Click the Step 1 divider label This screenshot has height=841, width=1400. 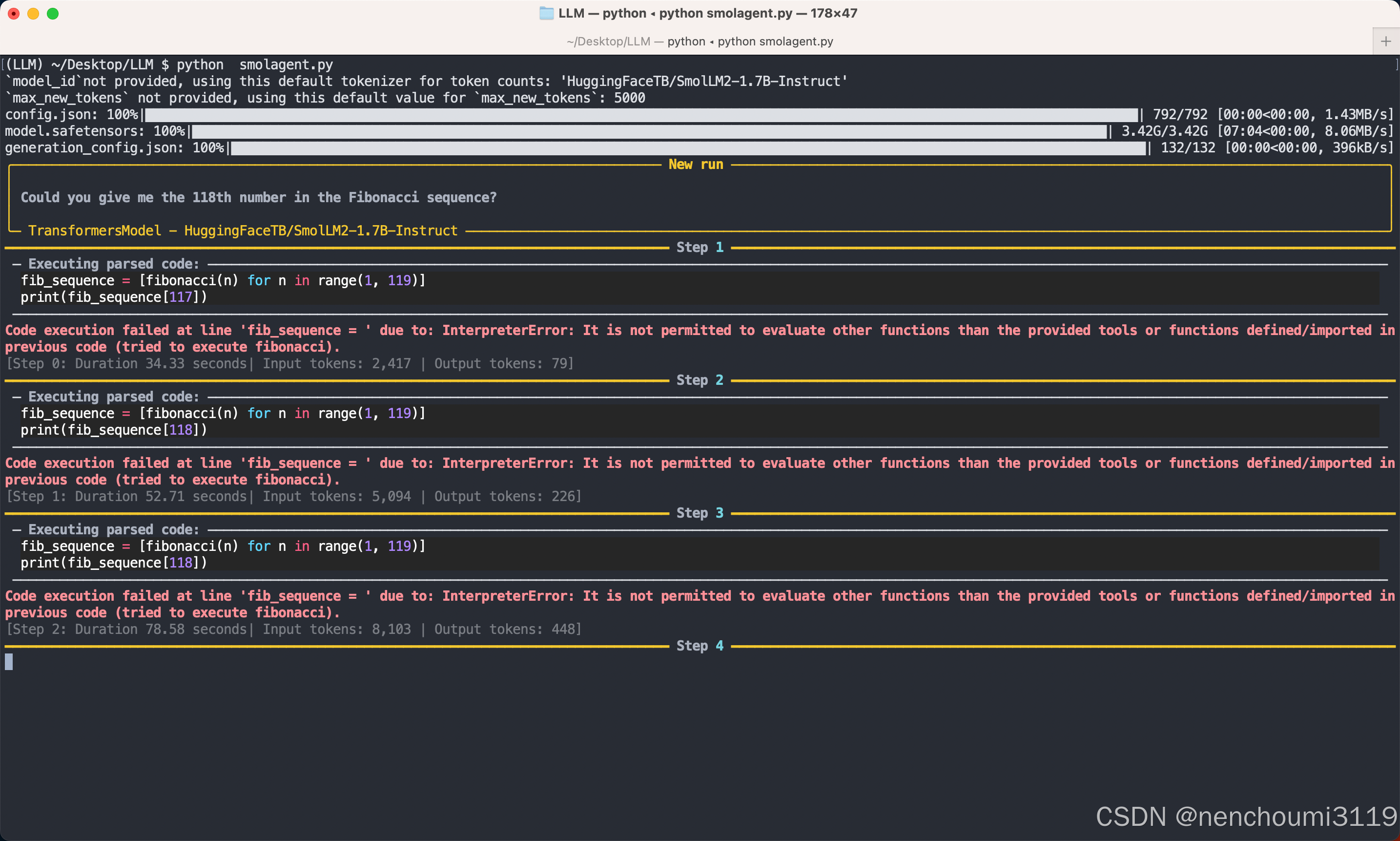[700, 247]
